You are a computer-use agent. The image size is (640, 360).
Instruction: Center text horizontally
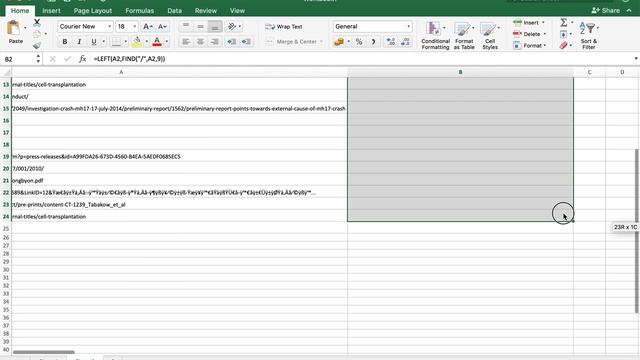click(x=200, y=42)
